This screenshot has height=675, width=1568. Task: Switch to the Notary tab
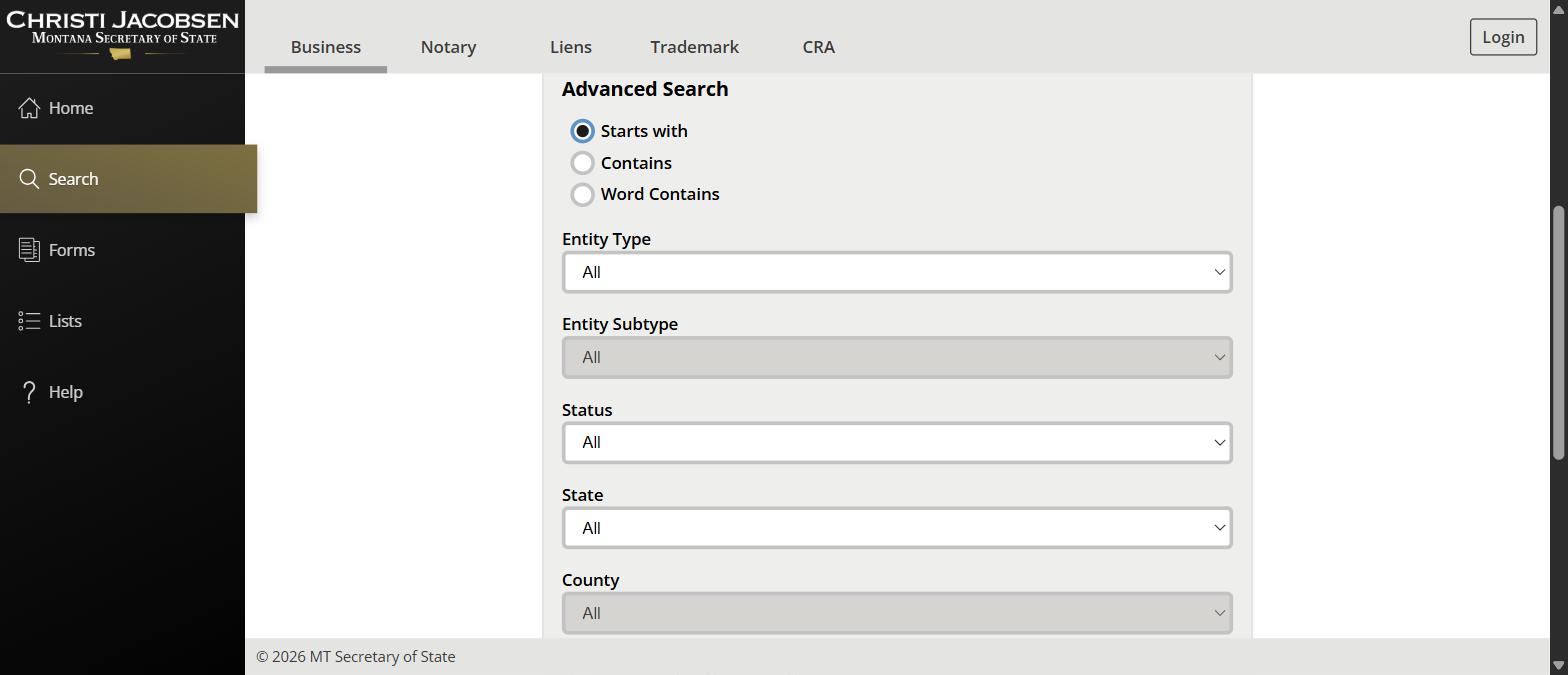click(x=448, y=47)
